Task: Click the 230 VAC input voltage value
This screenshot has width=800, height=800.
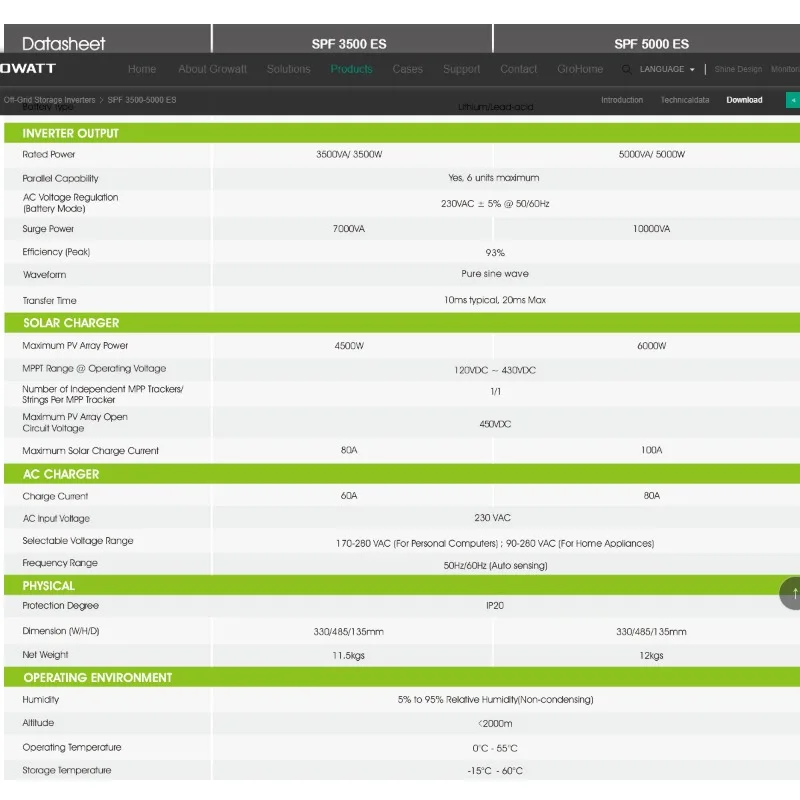Action: coord(492,518)
